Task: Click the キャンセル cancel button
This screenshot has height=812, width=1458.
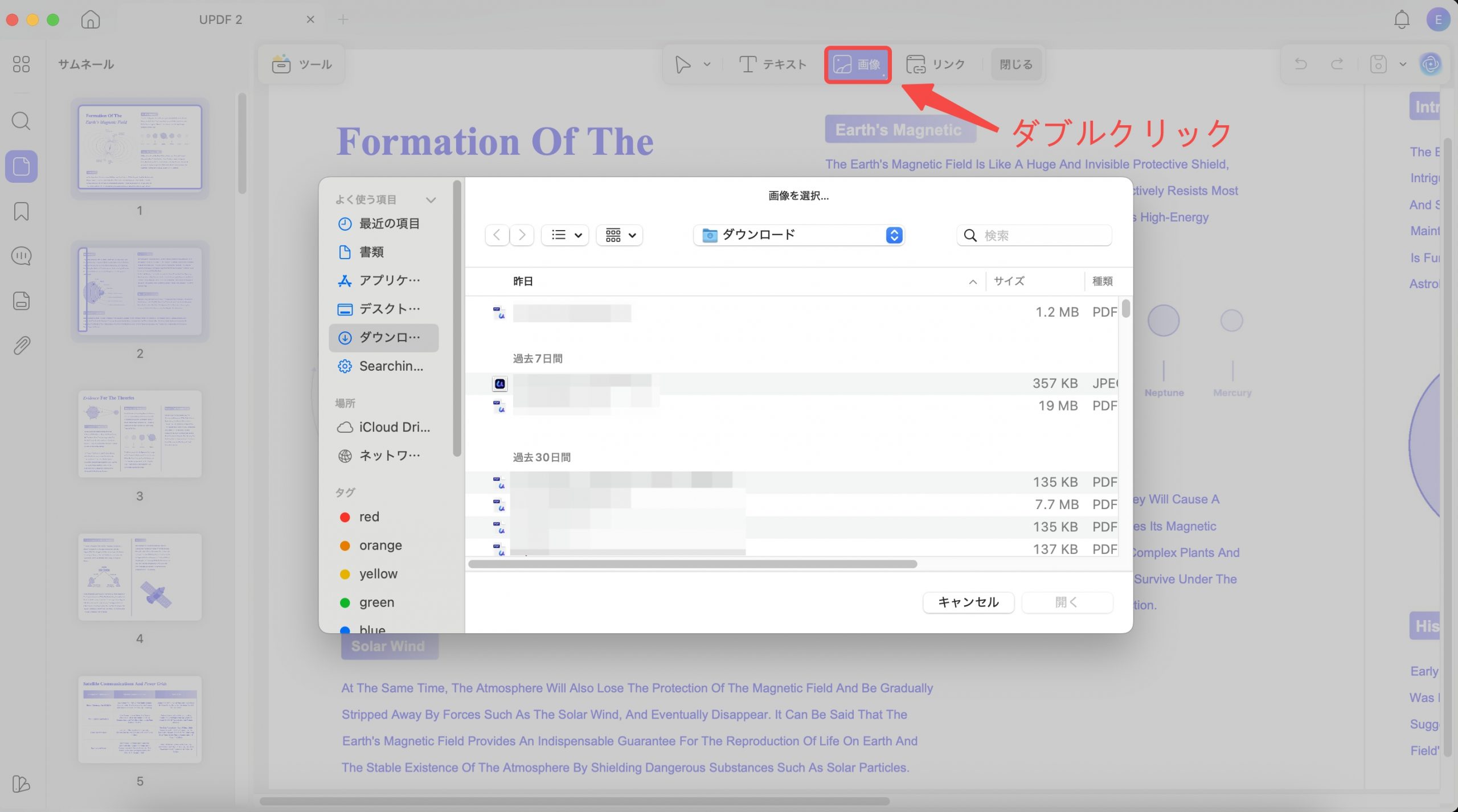Action: 968,602
